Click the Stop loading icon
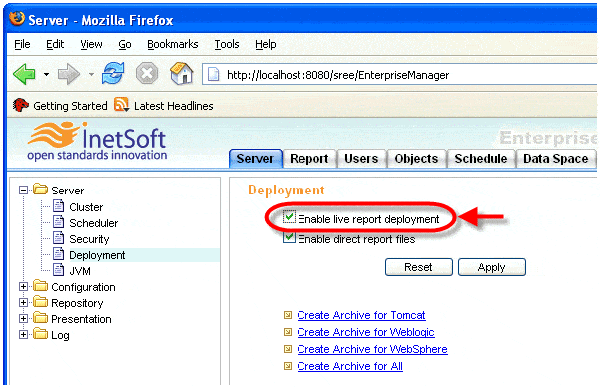Screen dimensions: 600x387 pyautogui.click(x=147, y=73)
